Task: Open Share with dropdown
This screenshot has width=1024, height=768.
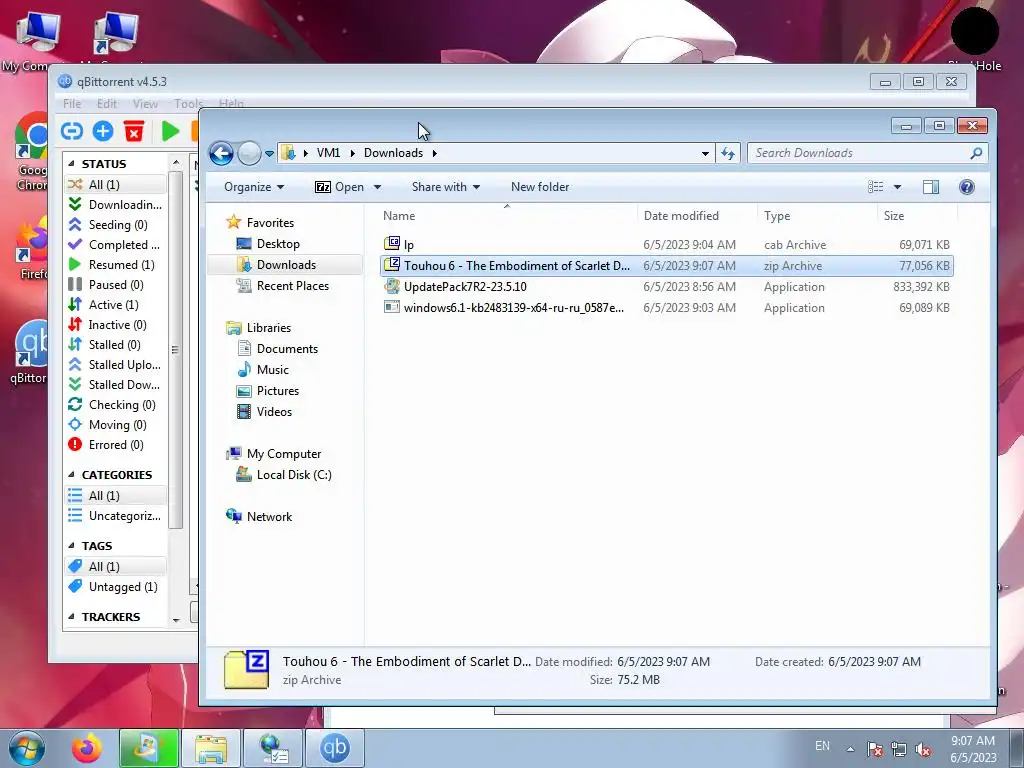Action: (446, 187)
